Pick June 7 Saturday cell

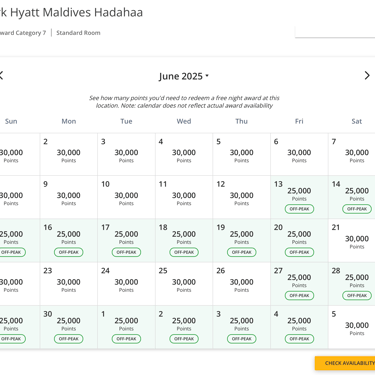352,154
